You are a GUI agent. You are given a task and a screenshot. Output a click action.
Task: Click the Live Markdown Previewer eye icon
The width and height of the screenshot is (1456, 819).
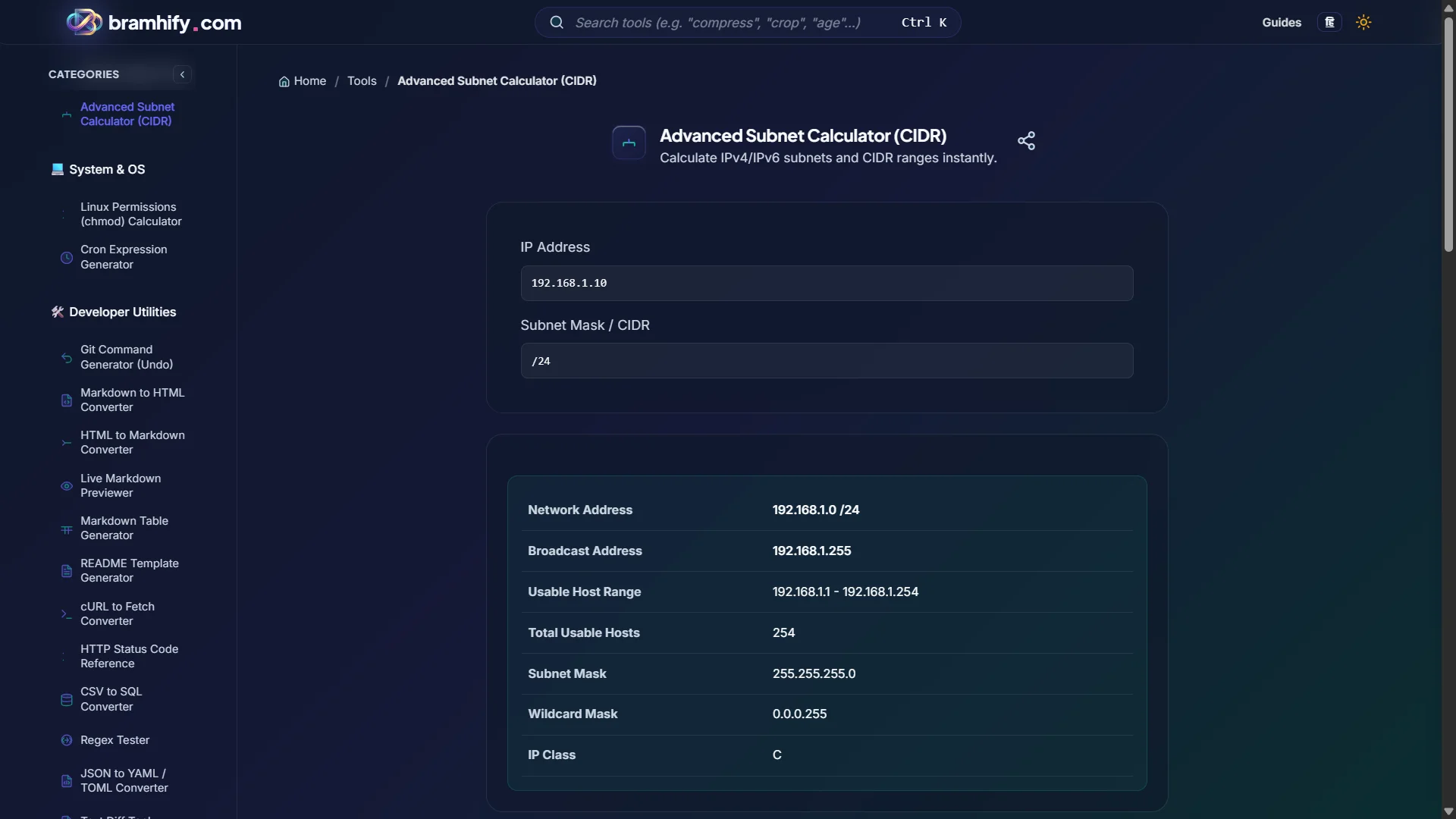[67, 486]
